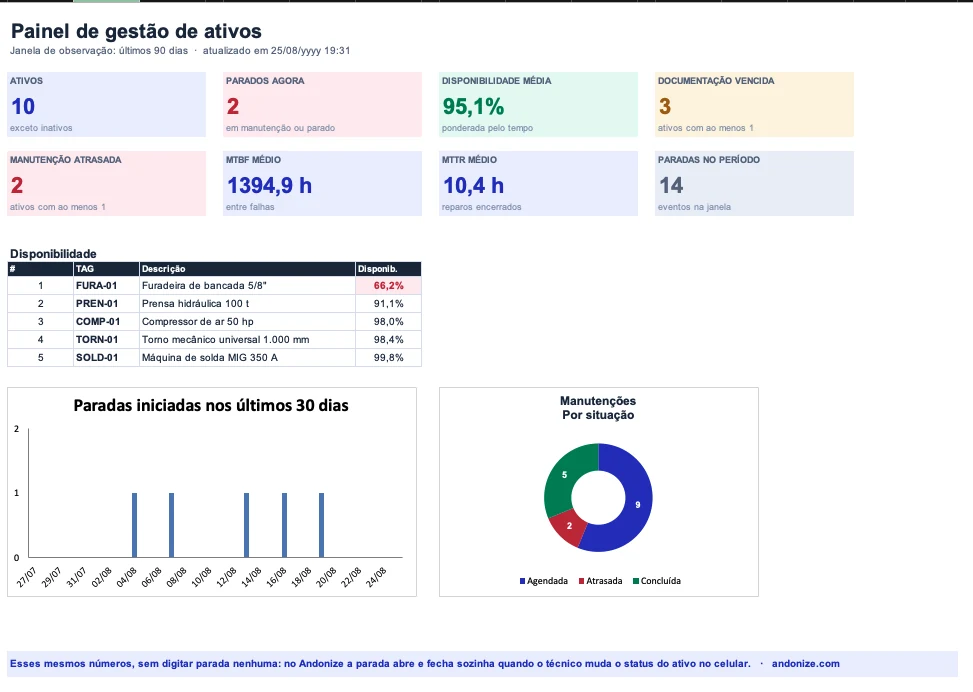The height and width of the screenshot is (692, 973).
Task: Click the '#' column header
Action: (x=40, y=269)
